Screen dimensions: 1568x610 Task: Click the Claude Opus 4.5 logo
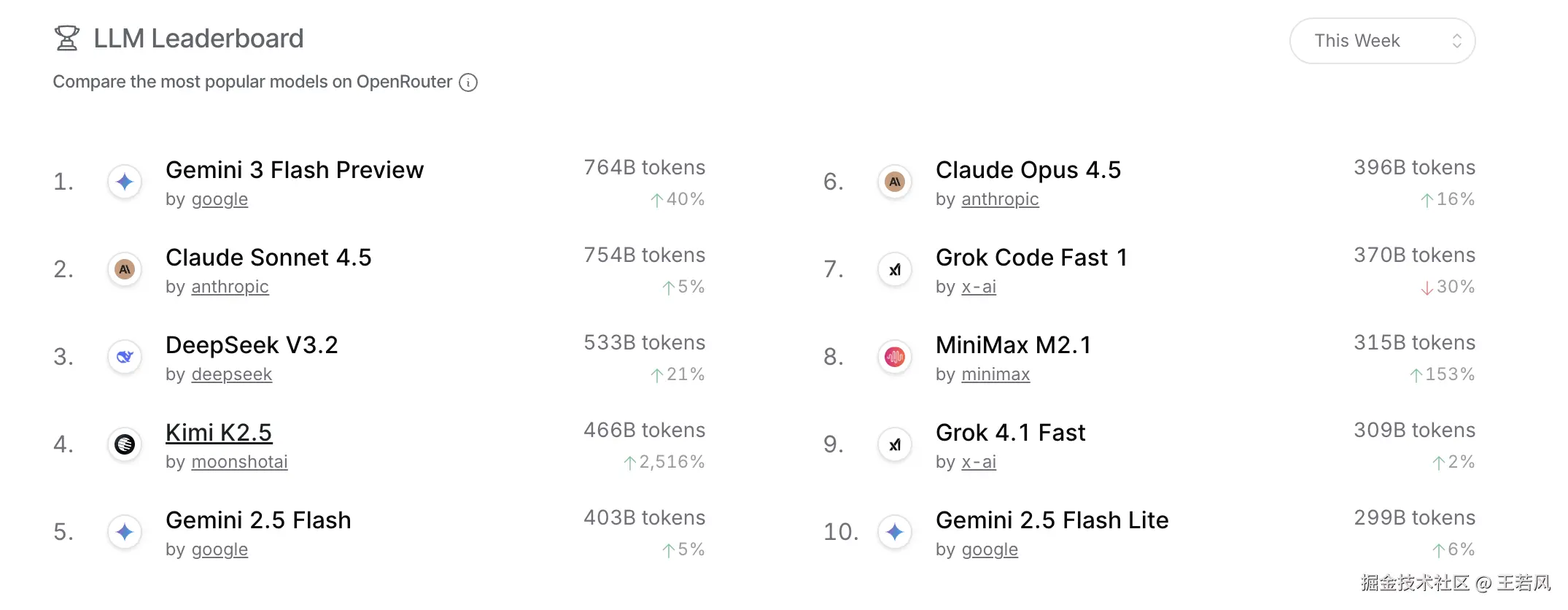point(895,182)
